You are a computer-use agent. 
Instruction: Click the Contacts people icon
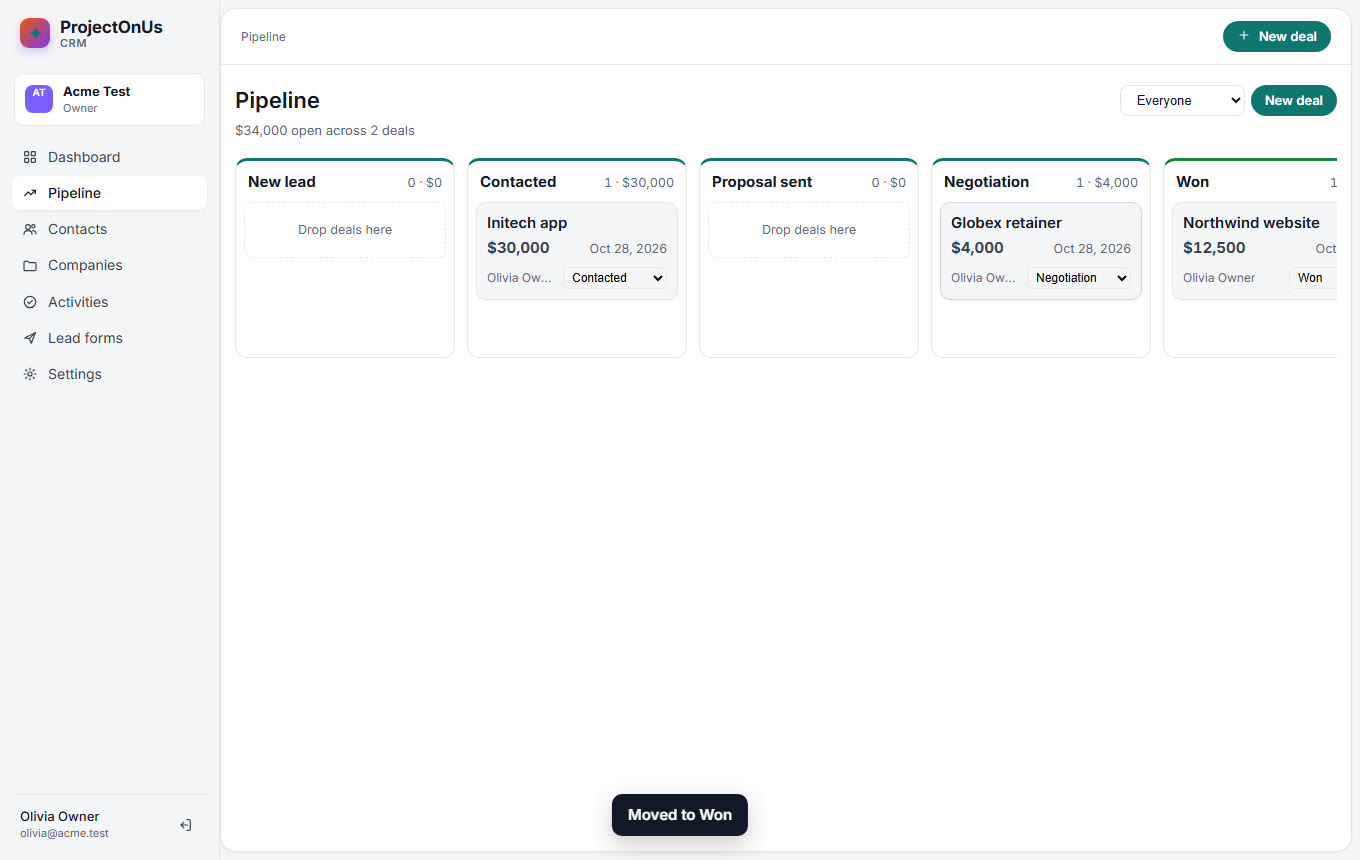tap(30, 229)
